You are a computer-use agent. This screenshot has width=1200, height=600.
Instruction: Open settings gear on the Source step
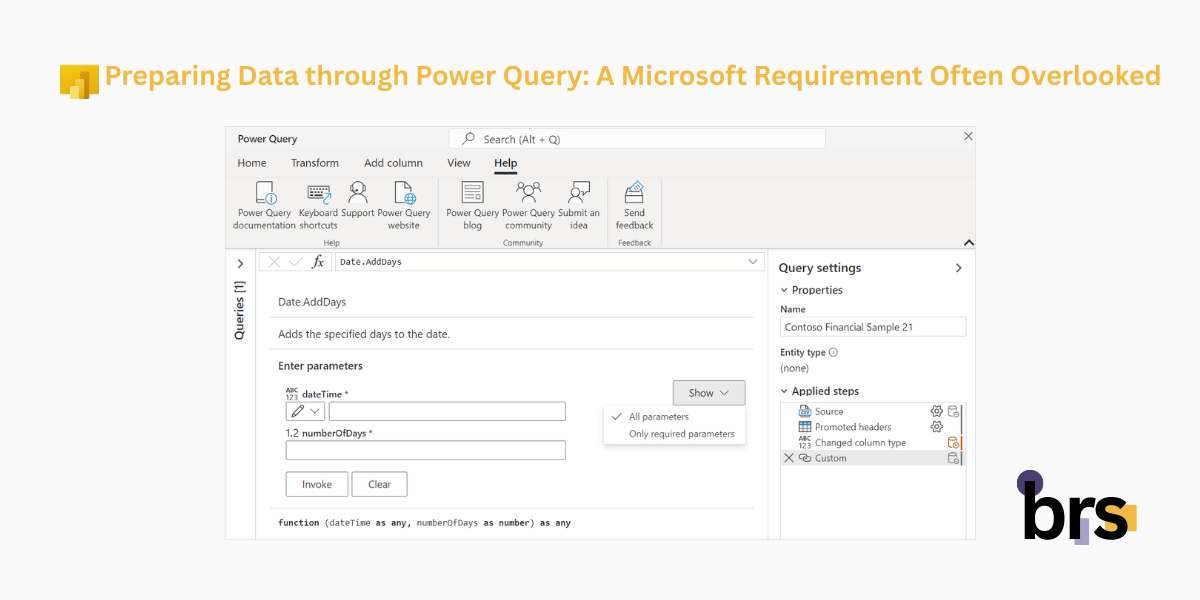coord(936,411)
